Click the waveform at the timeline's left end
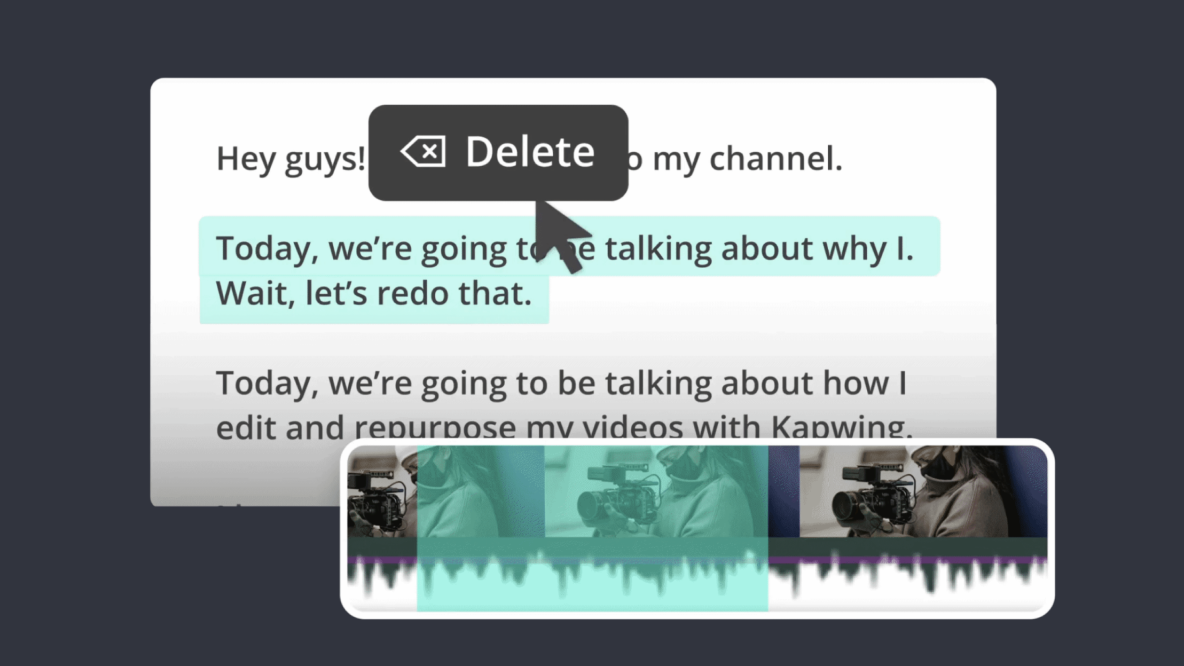This screenshot has height=666, width=1184. tap(381, 580)
